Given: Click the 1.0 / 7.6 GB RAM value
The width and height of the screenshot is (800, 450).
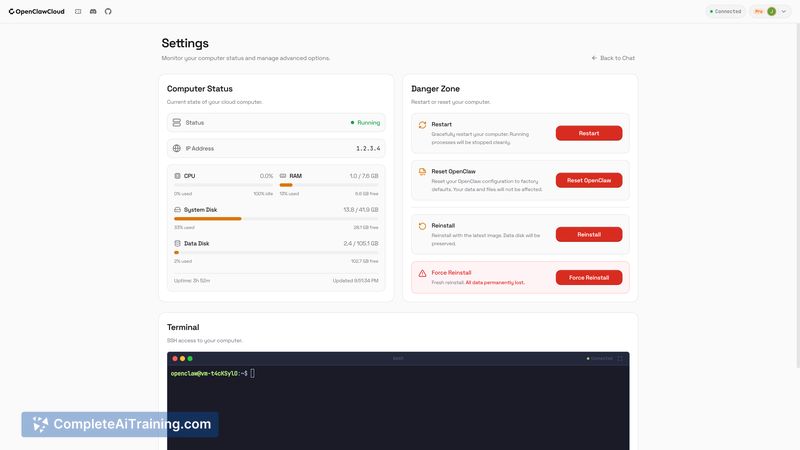Looking at the screenshot, I should tap(364, 176).
